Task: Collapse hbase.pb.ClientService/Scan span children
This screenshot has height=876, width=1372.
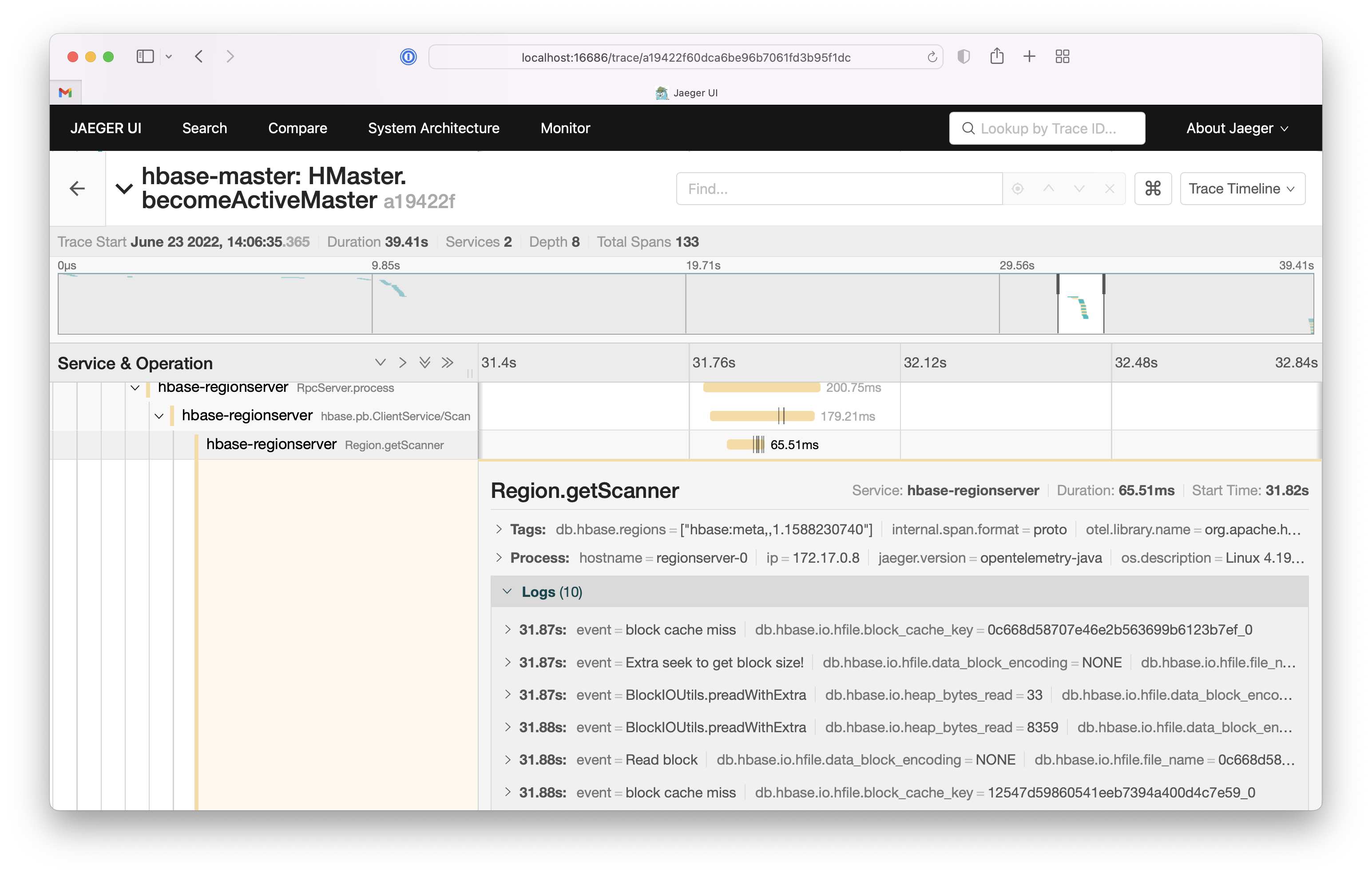Action: [159, 416]
